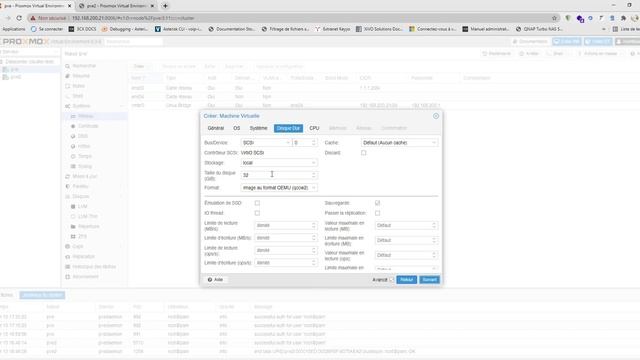Screen dimensions: 640x360
Task: Open Pare-feu in sidebar
Action: click(x=80, y=186)
